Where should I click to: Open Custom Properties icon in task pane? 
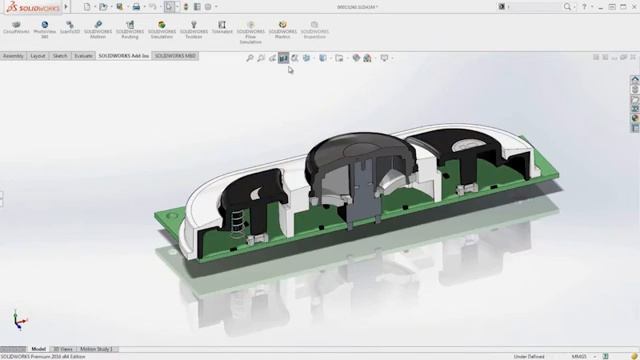[x=635, y=128]
